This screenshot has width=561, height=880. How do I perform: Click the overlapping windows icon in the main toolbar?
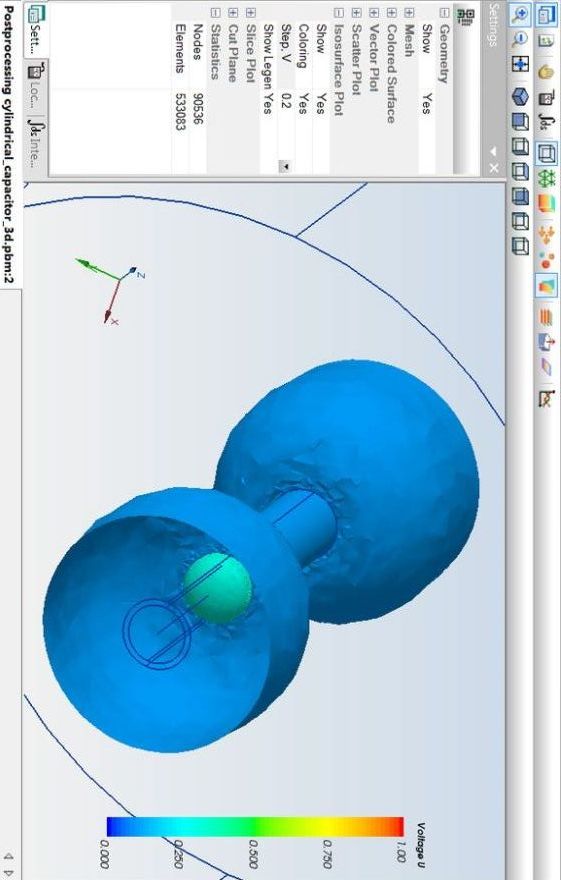click(546, 15)
